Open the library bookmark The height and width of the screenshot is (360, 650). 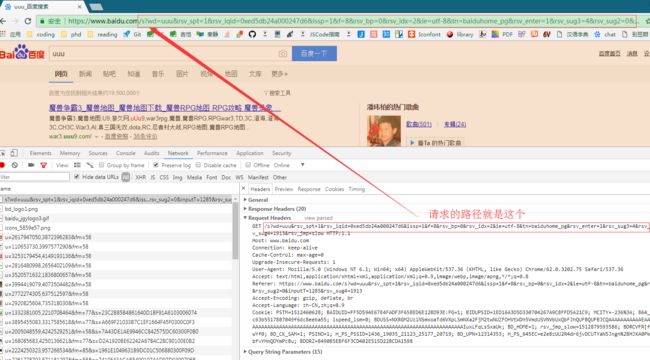[x=460, y=34]
